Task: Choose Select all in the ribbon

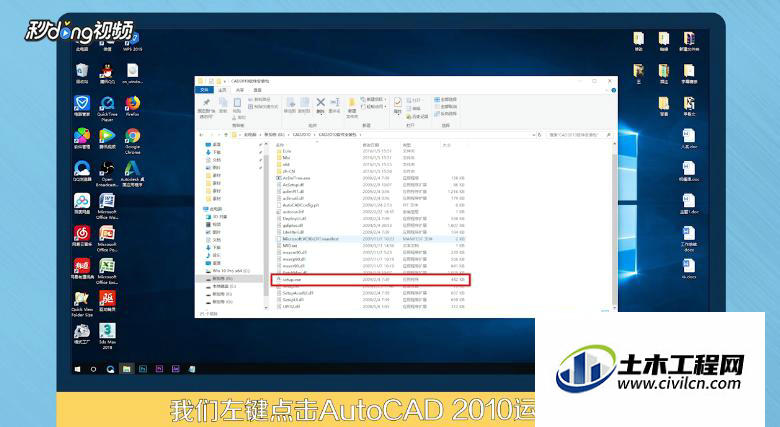Action: (446, 100)
